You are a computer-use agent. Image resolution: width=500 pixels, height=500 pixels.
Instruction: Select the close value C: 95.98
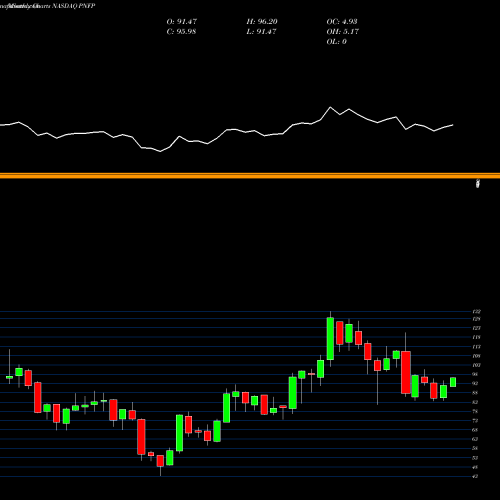point(181,32)
